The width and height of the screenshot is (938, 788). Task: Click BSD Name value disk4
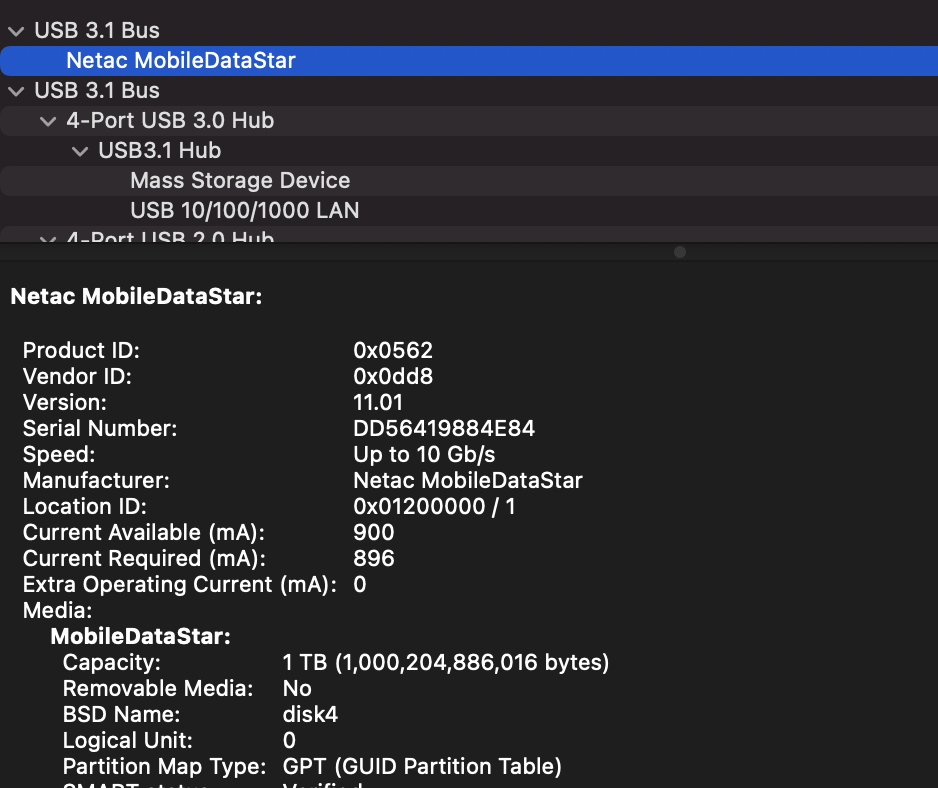click(x=310, y=714)
